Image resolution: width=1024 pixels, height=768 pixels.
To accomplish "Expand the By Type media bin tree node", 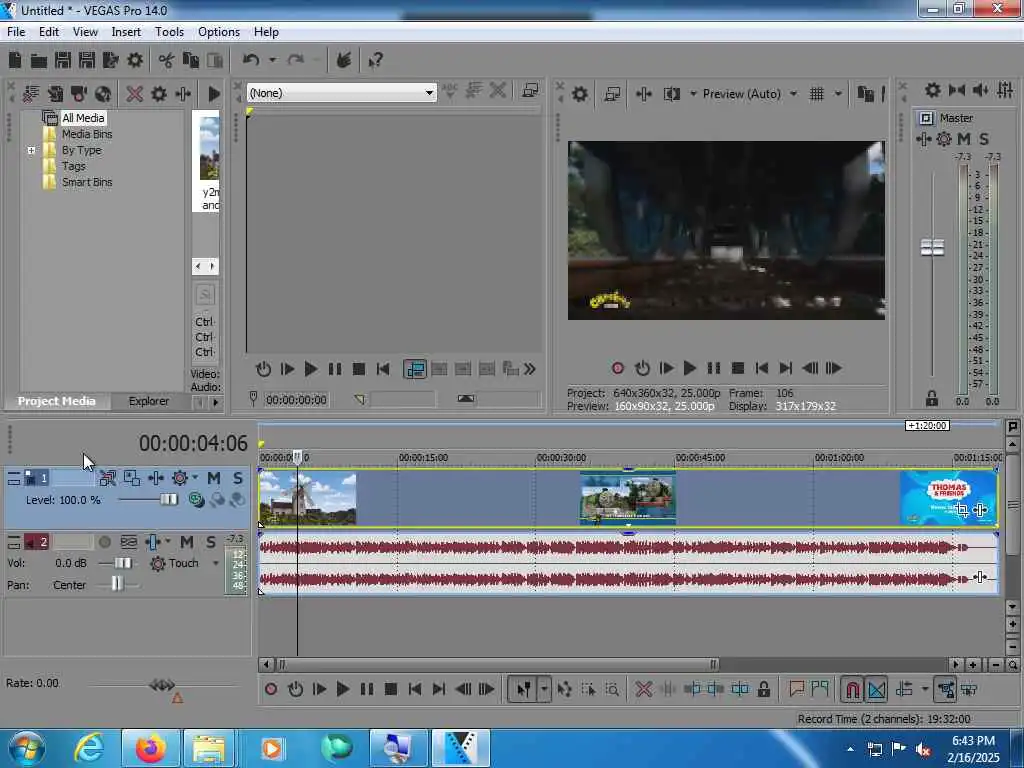I will (x=31, y=150).
